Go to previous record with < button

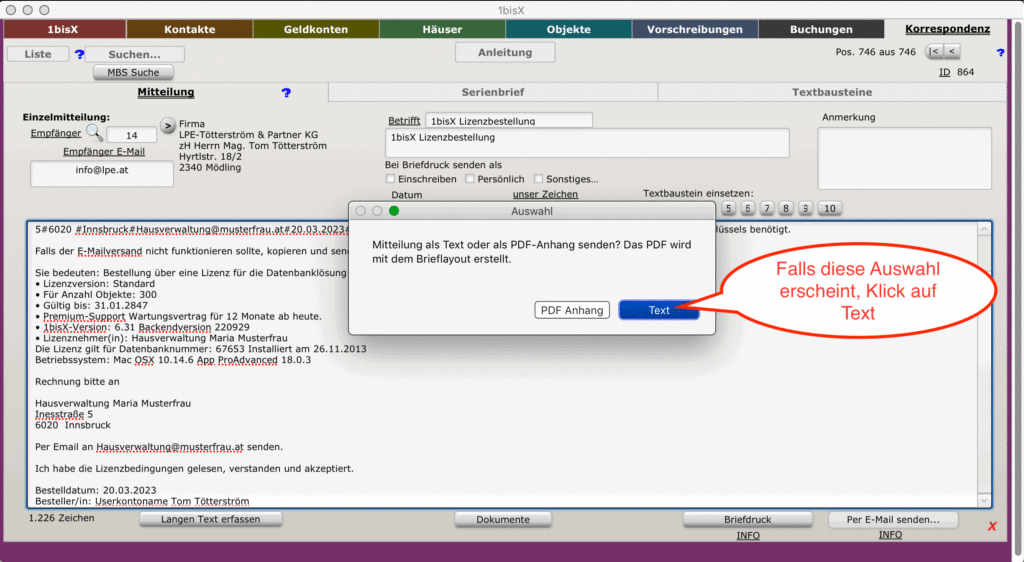pos(951,52)
